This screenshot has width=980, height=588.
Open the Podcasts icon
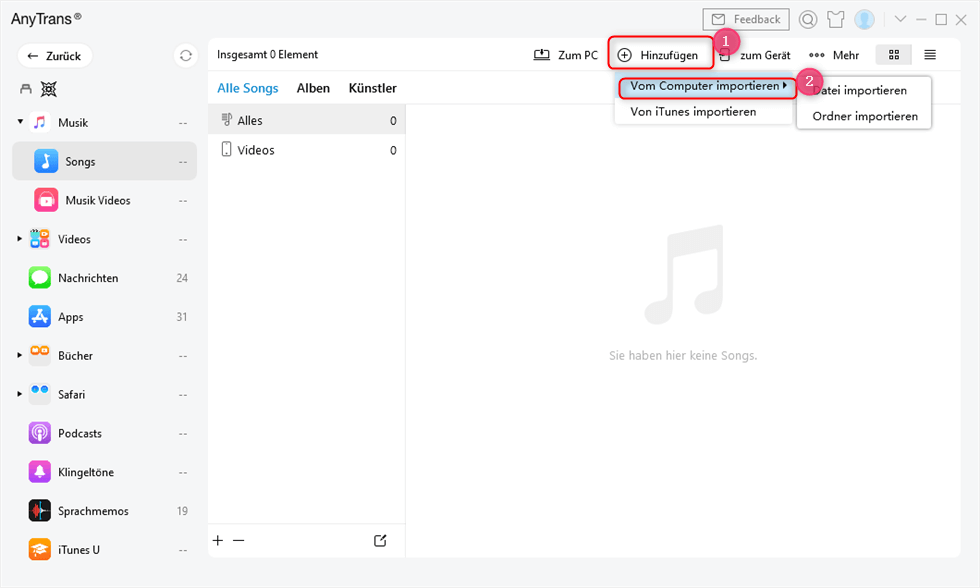(40, 433)
